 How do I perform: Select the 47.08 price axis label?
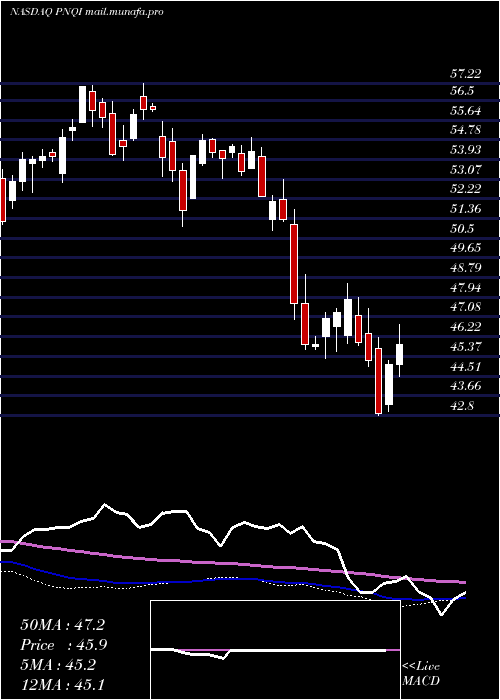pyautogui.click(x=465, y=307)
